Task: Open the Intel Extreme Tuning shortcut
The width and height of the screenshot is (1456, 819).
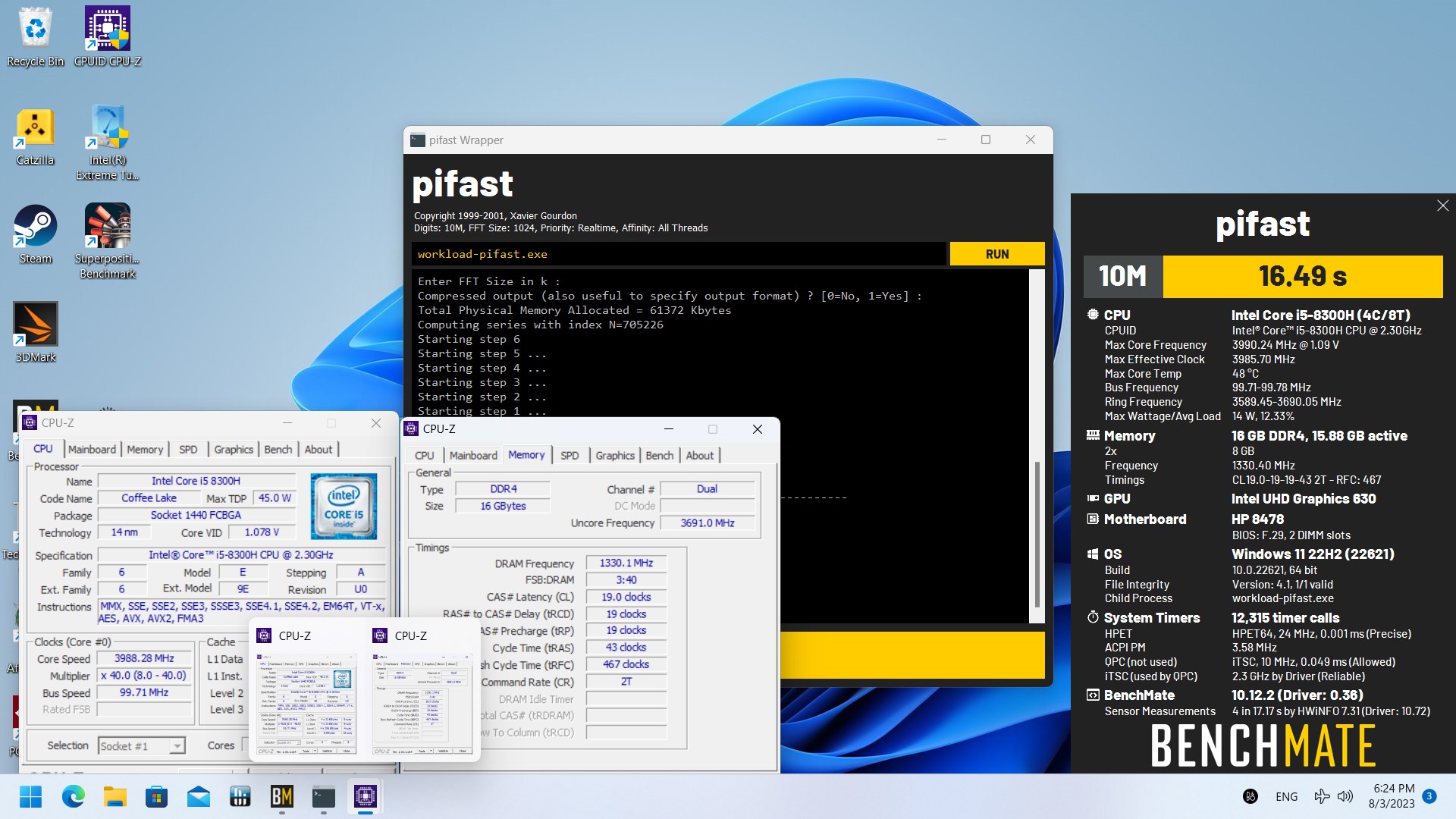Action: pyautogui.click(x=108, y=143)
